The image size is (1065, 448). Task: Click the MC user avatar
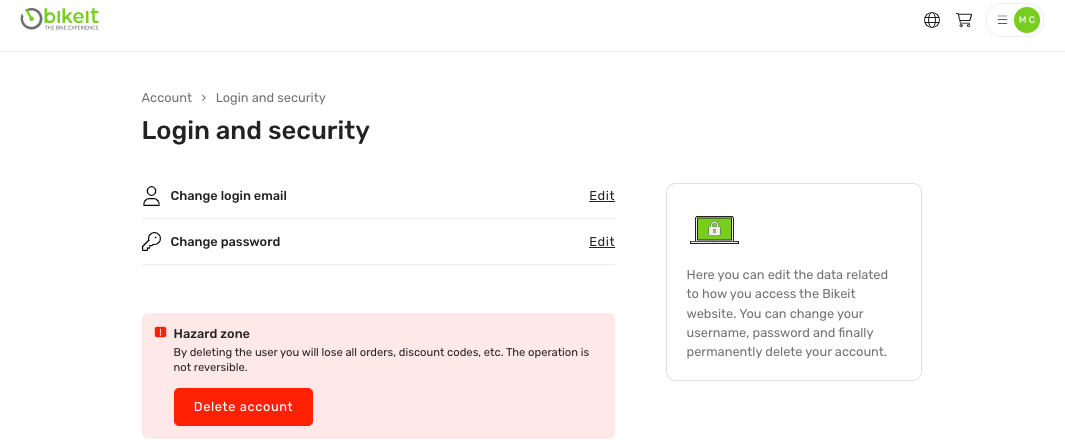point(1027,20)
